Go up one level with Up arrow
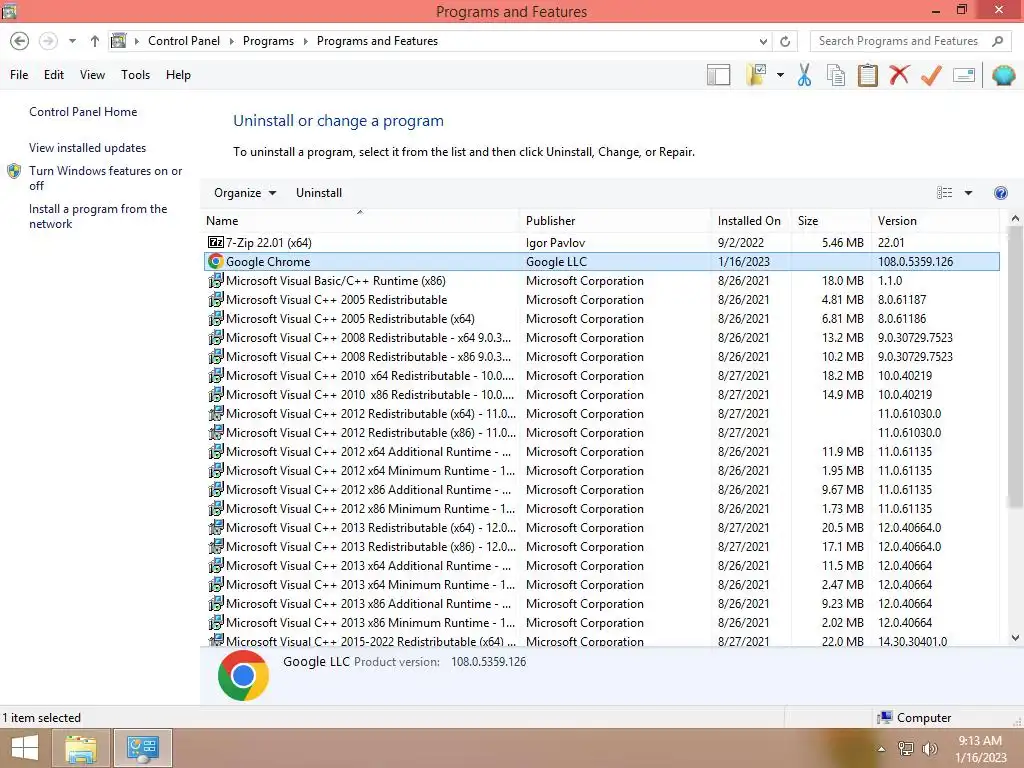Image resolution: width=1024 pixels, height=768 pixels. [95, 41]
